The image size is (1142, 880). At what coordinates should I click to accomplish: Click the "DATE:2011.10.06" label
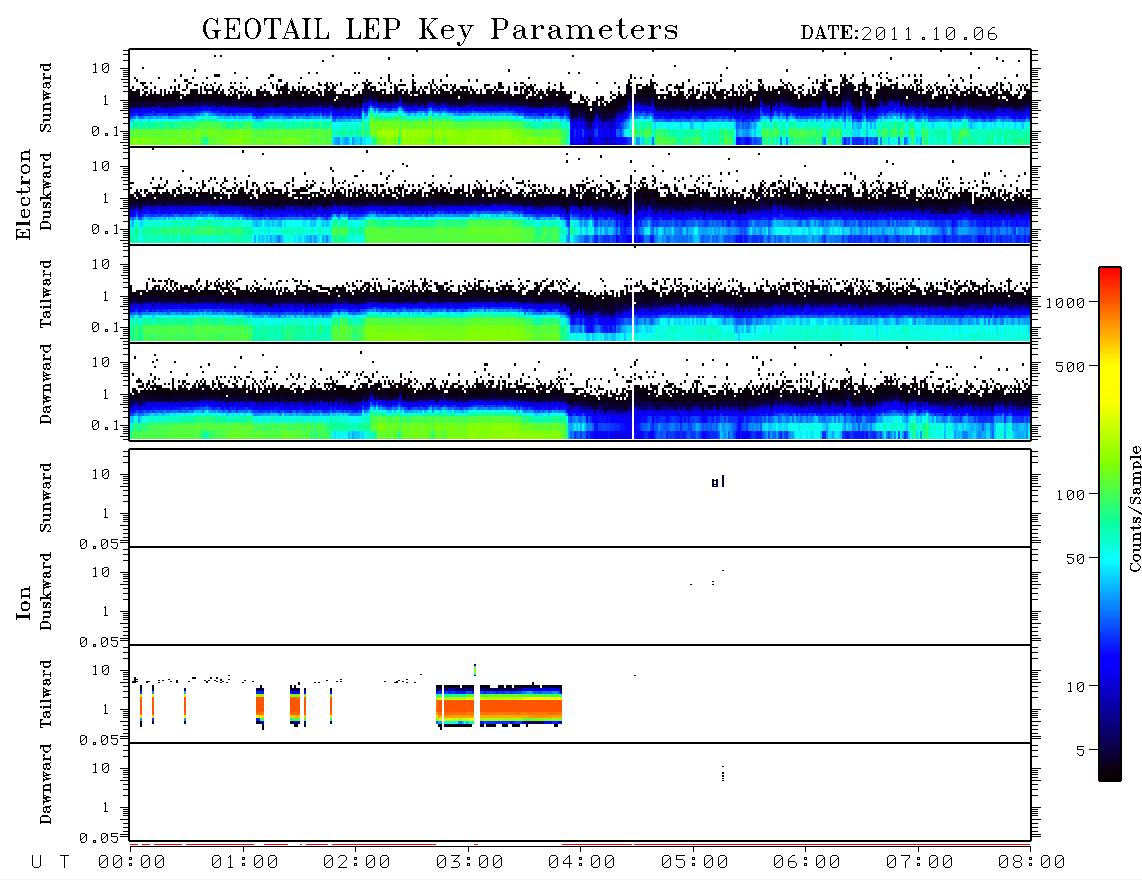(x=899, y=34)
